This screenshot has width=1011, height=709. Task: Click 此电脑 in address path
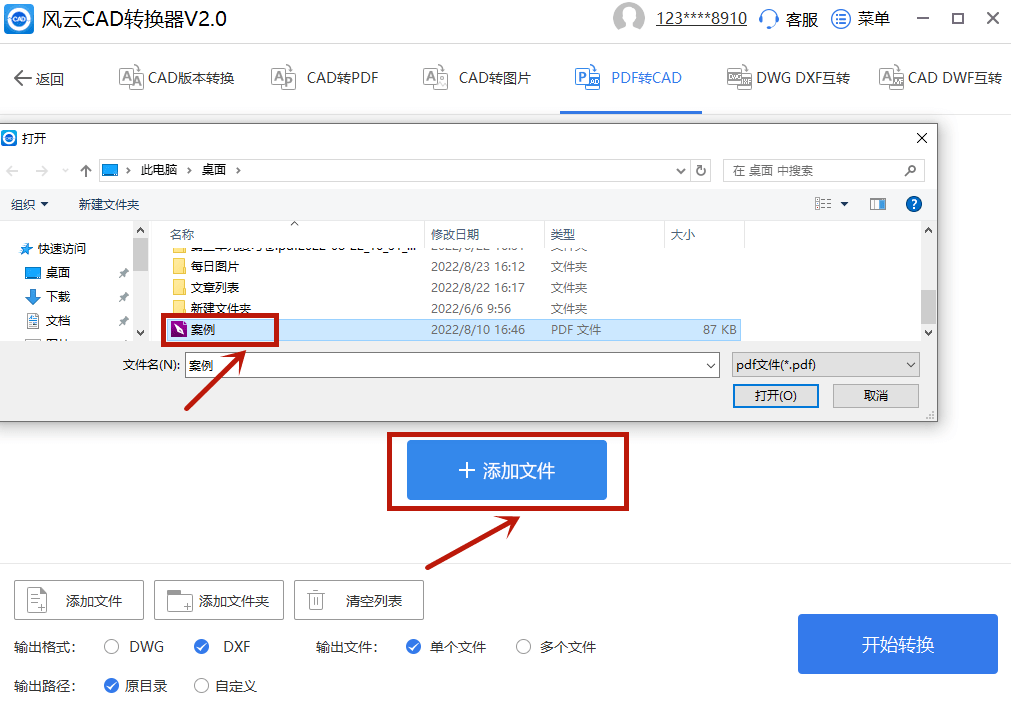click(159, 170)
